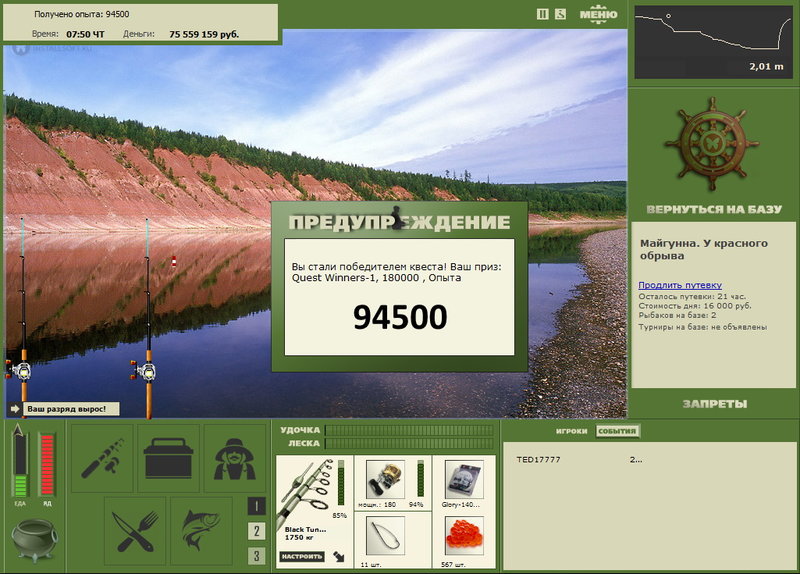Click the time value 07:50 ЧТ
The height and width of the screenshot is (574, 800).
85,34
